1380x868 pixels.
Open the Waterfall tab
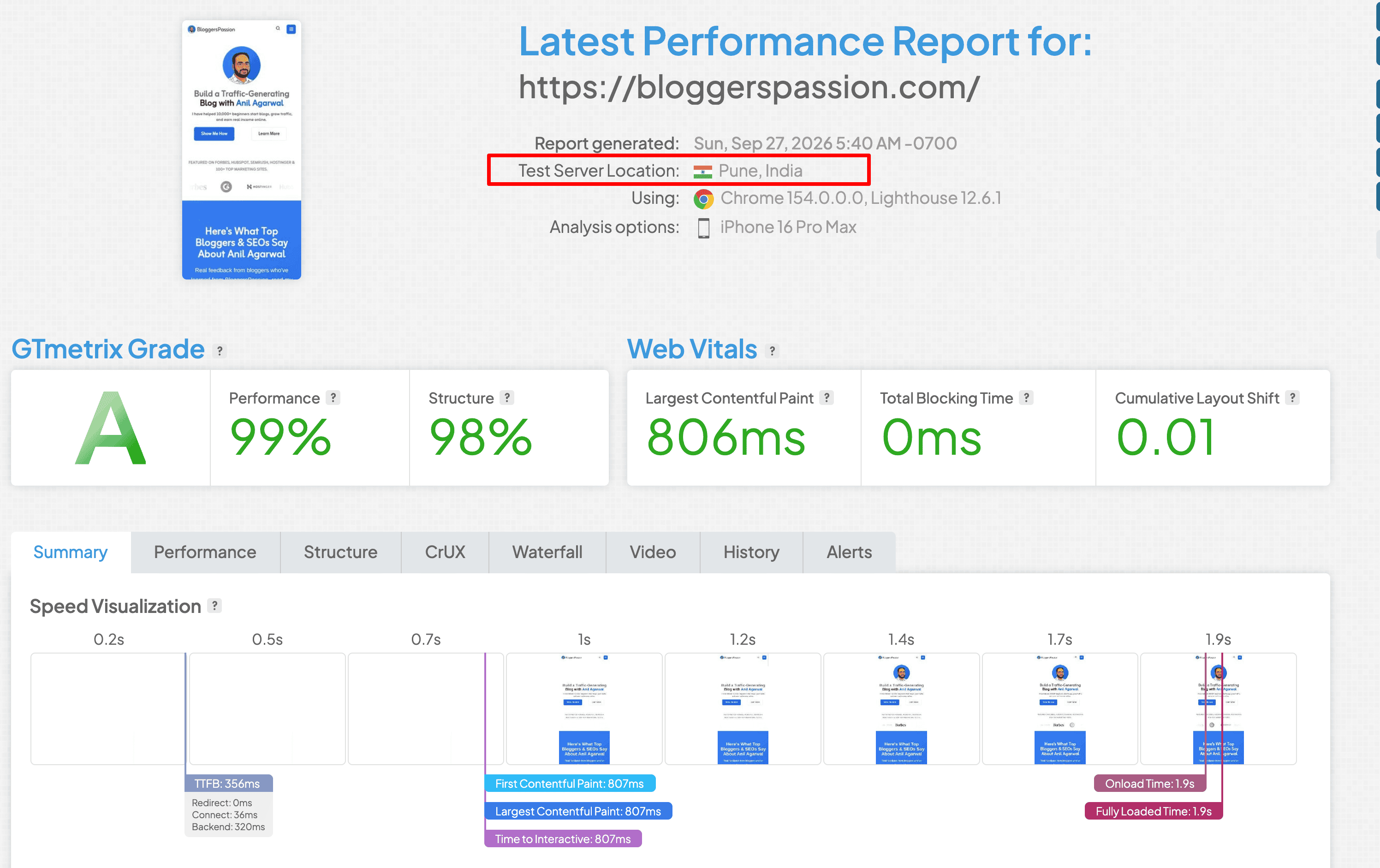point(547,553)
